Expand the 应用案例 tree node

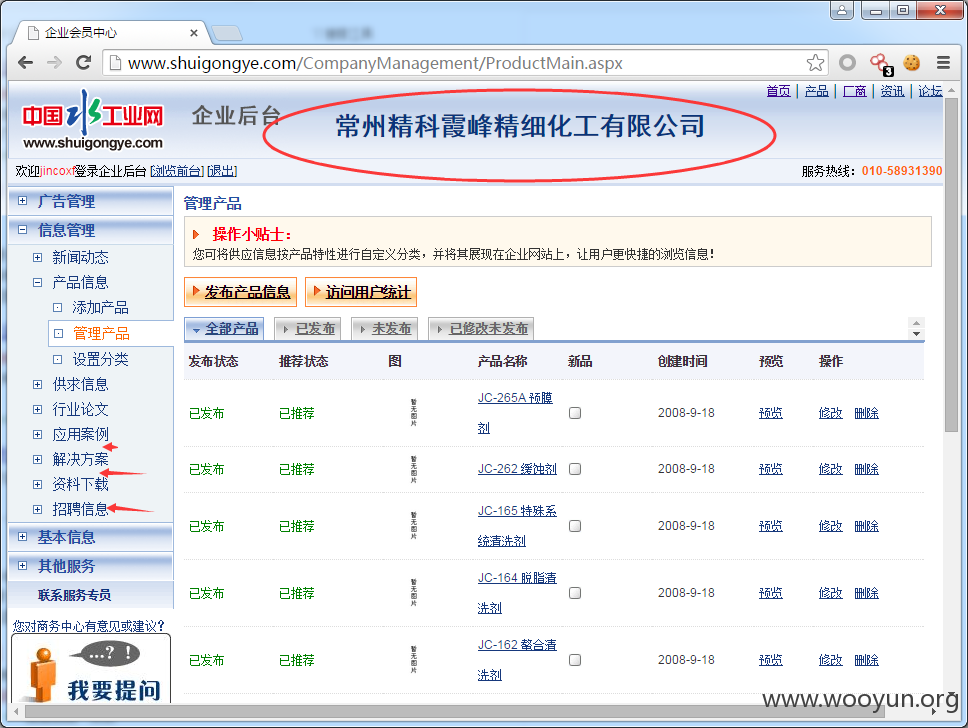point(38,435)
